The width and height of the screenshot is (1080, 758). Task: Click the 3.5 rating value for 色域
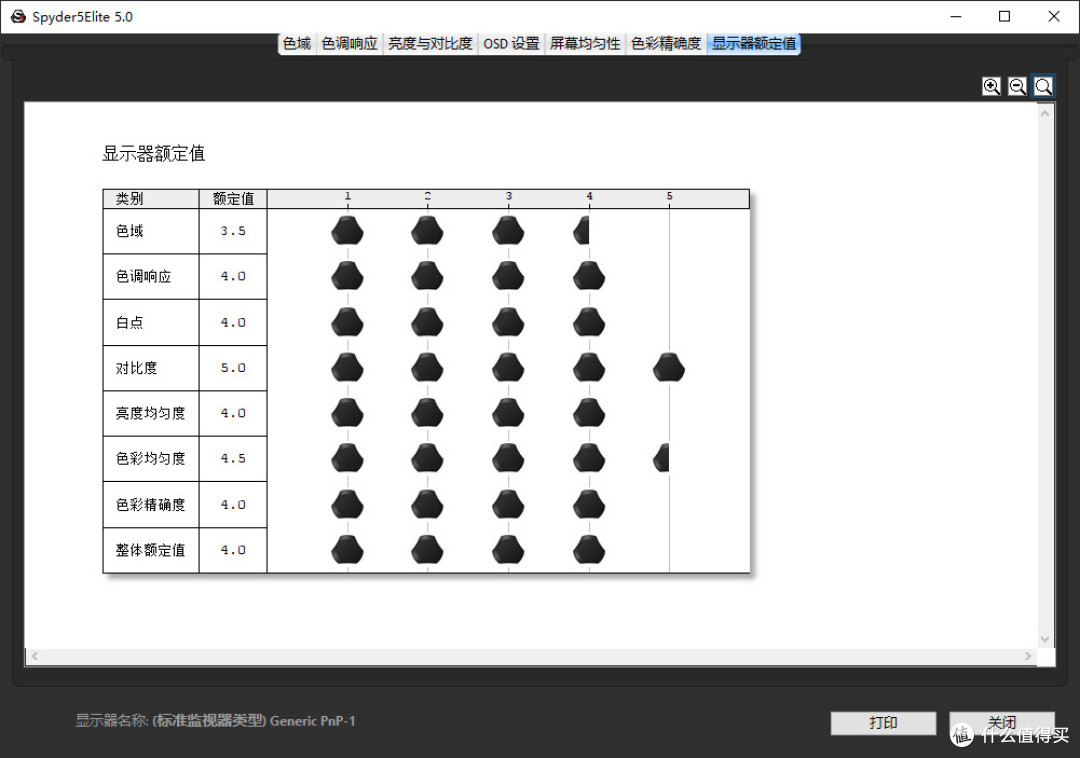(233, 231)
